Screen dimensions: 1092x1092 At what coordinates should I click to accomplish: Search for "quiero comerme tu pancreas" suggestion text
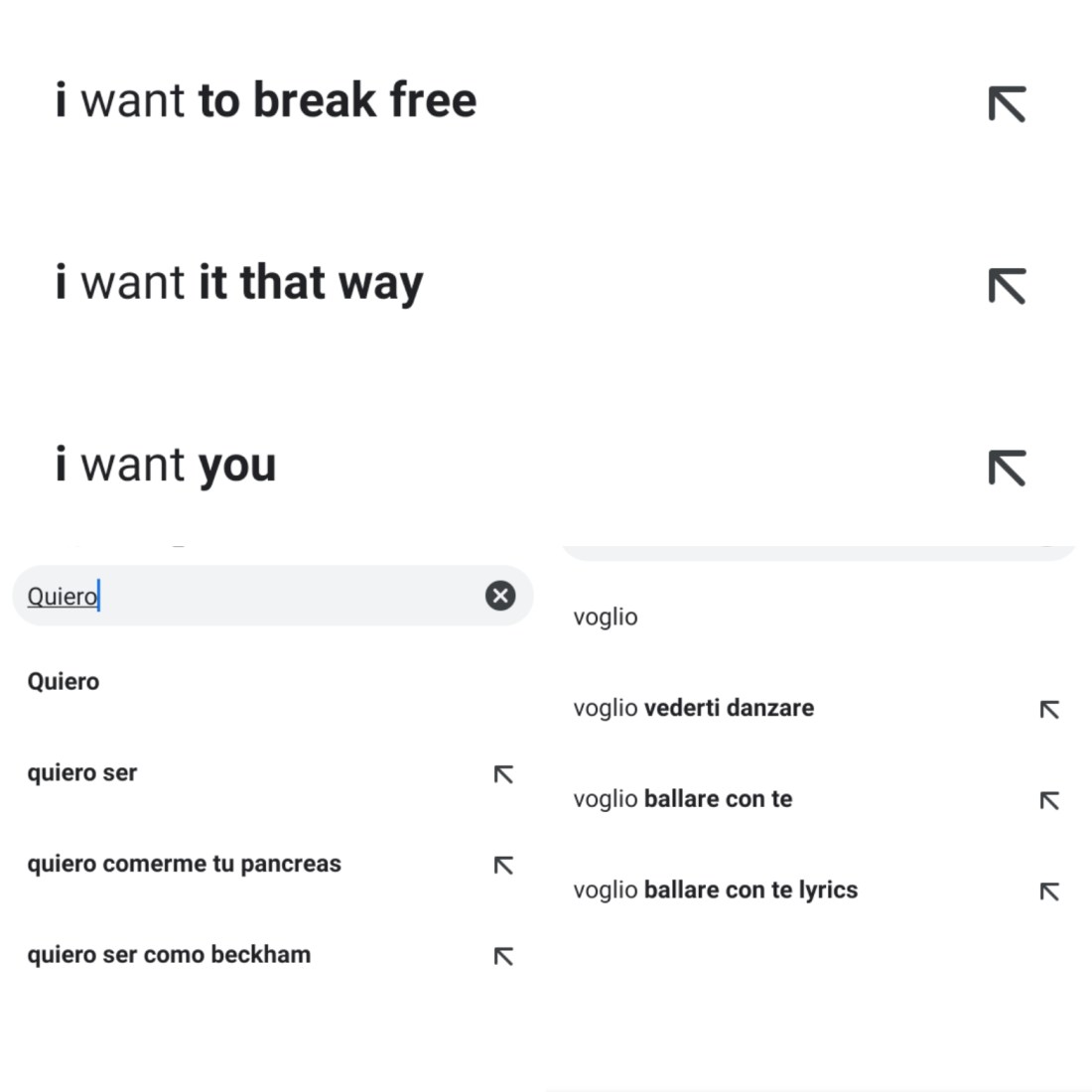(184, 864)
